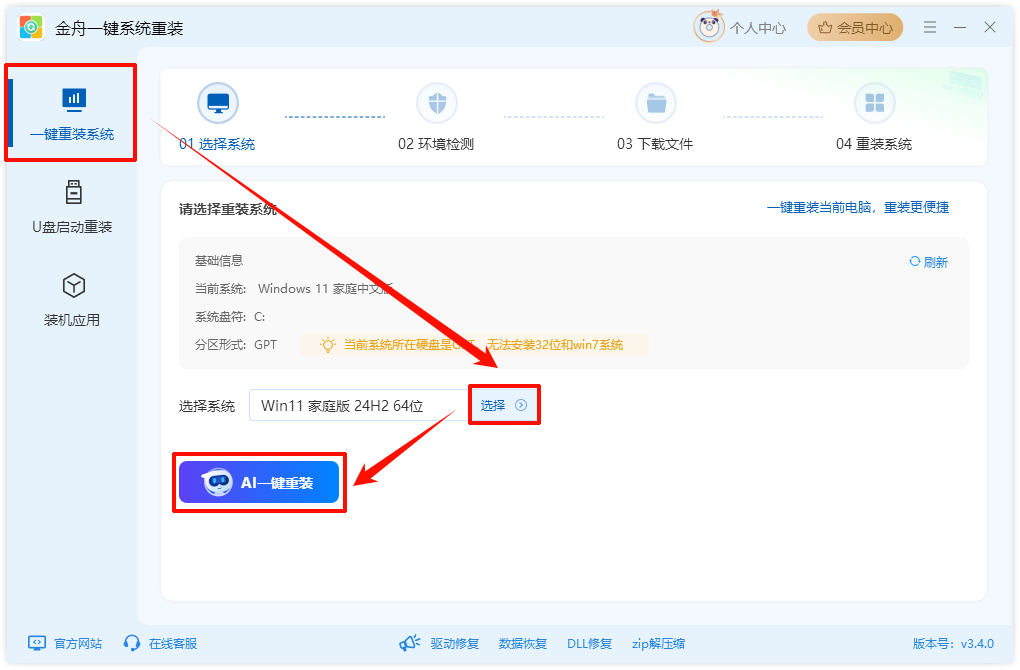Click the 刷新 refresh link
This screenshot has height=670, width=1020.
pyautogui.click(x=928, y=261)
